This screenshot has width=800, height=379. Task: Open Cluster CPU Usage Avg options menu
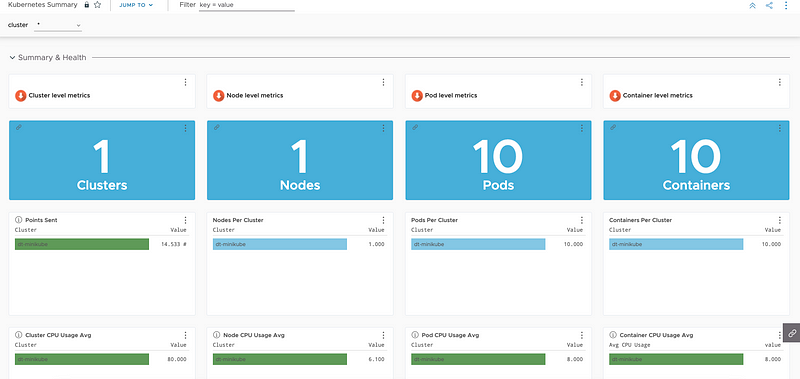[x=186, y=336]
